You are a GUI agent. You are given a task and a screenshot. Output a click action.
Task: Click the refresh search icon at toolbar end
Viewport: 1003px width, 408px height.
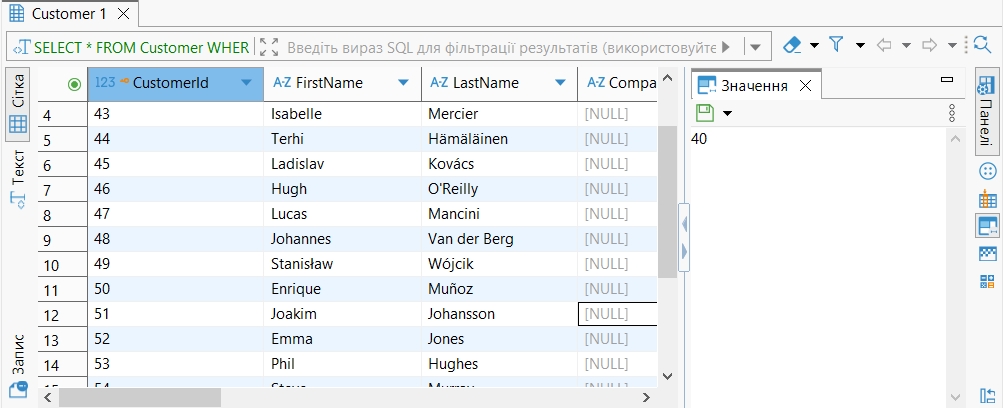point(982,44)
